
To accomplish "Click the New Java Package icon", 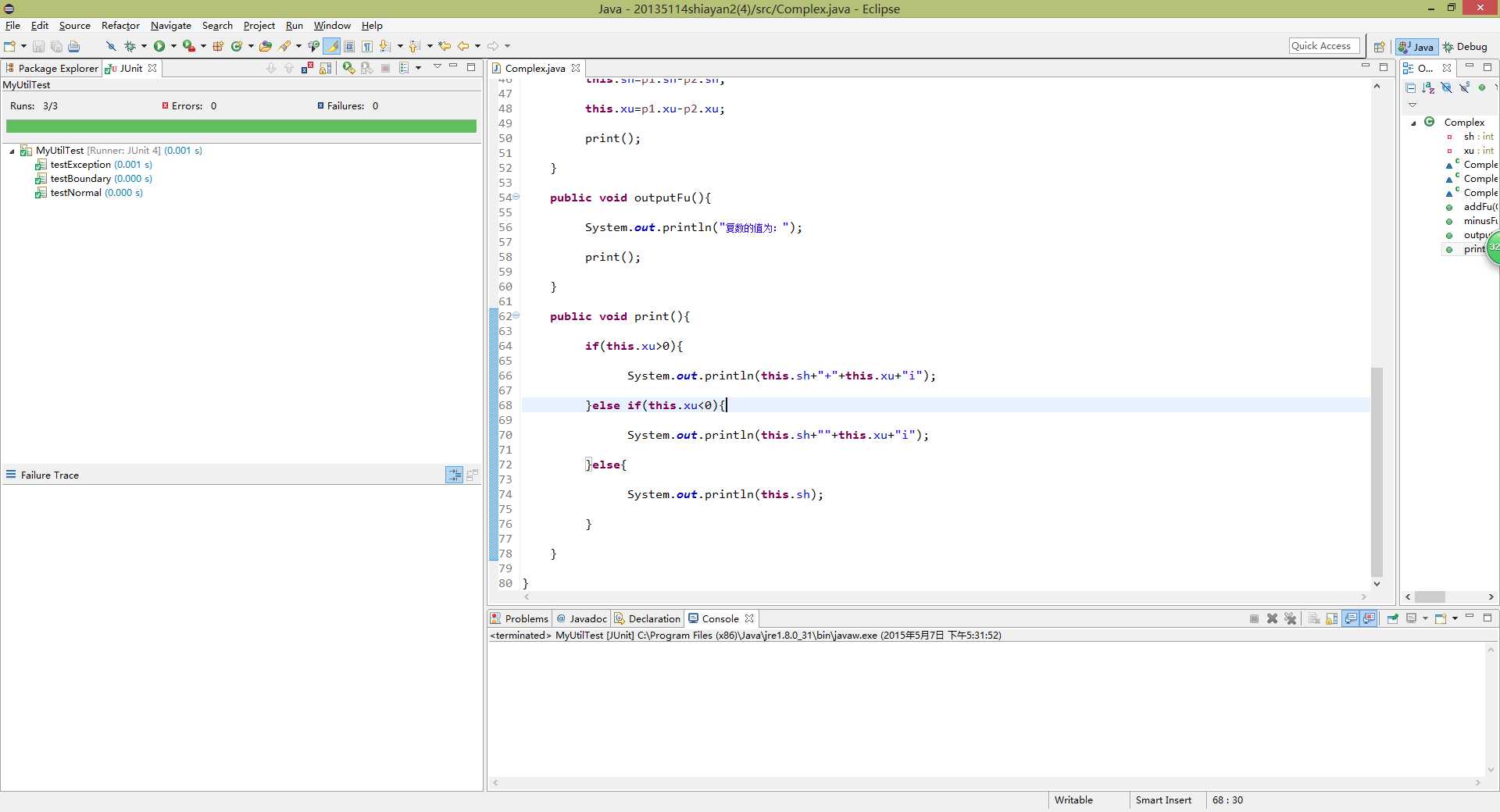I will point(218,46).
